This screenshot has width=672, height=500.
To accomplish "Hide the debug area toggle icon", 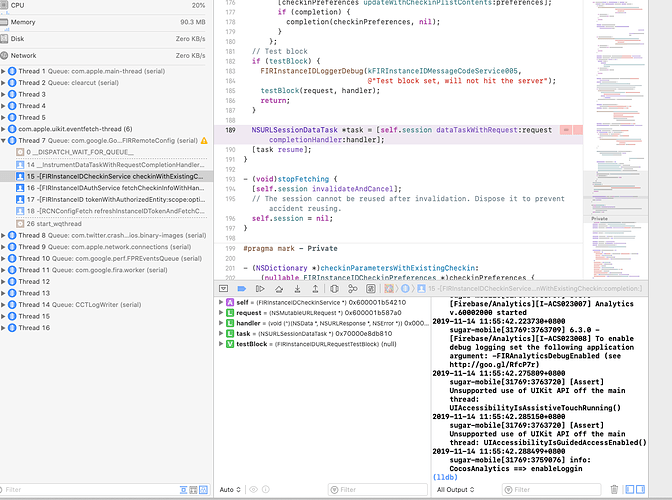I will point(223,289).
